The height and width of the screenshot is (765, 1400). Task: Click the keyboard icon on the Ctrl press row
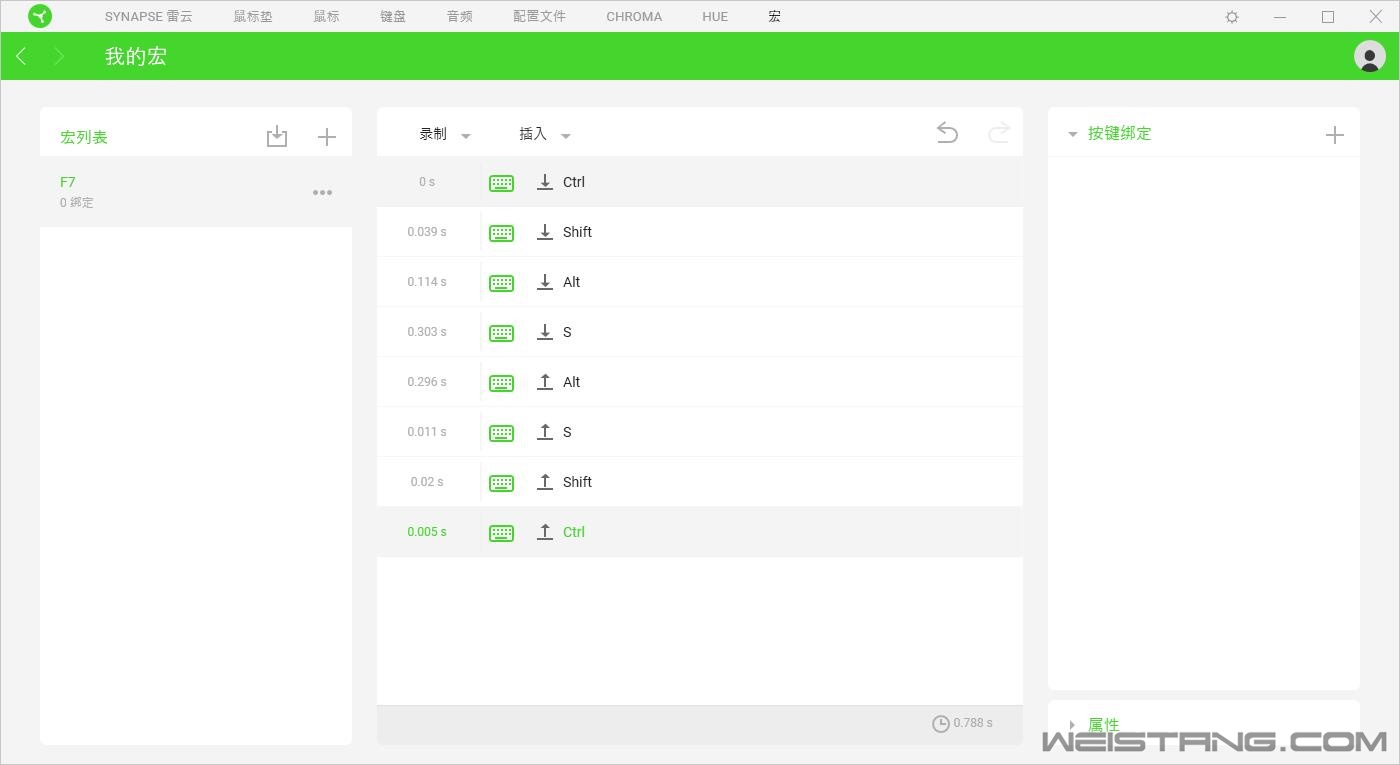pos(501,182)
